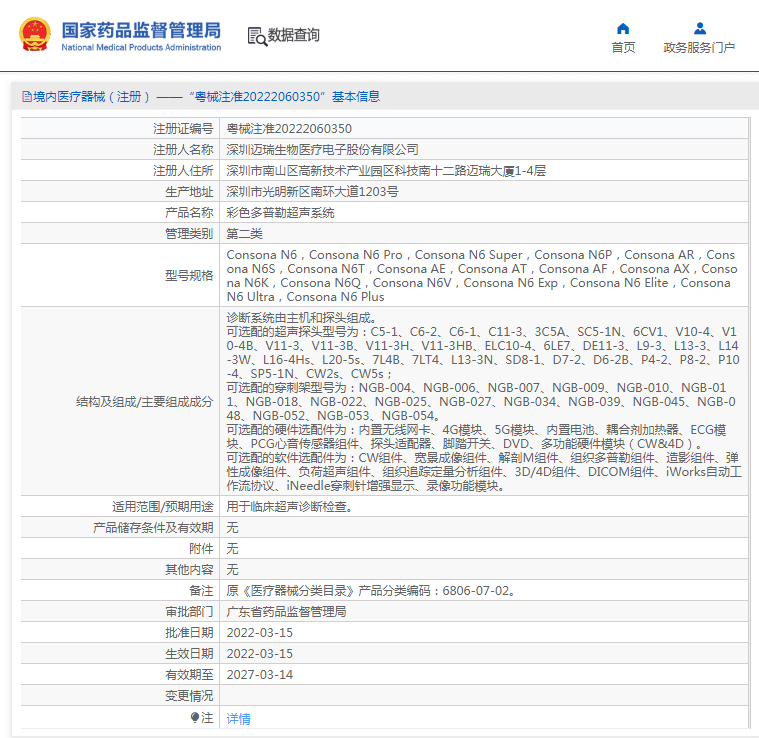Click the 有效期至 label
This screenshot has height=738, width=759.
(x=189, y=675)
